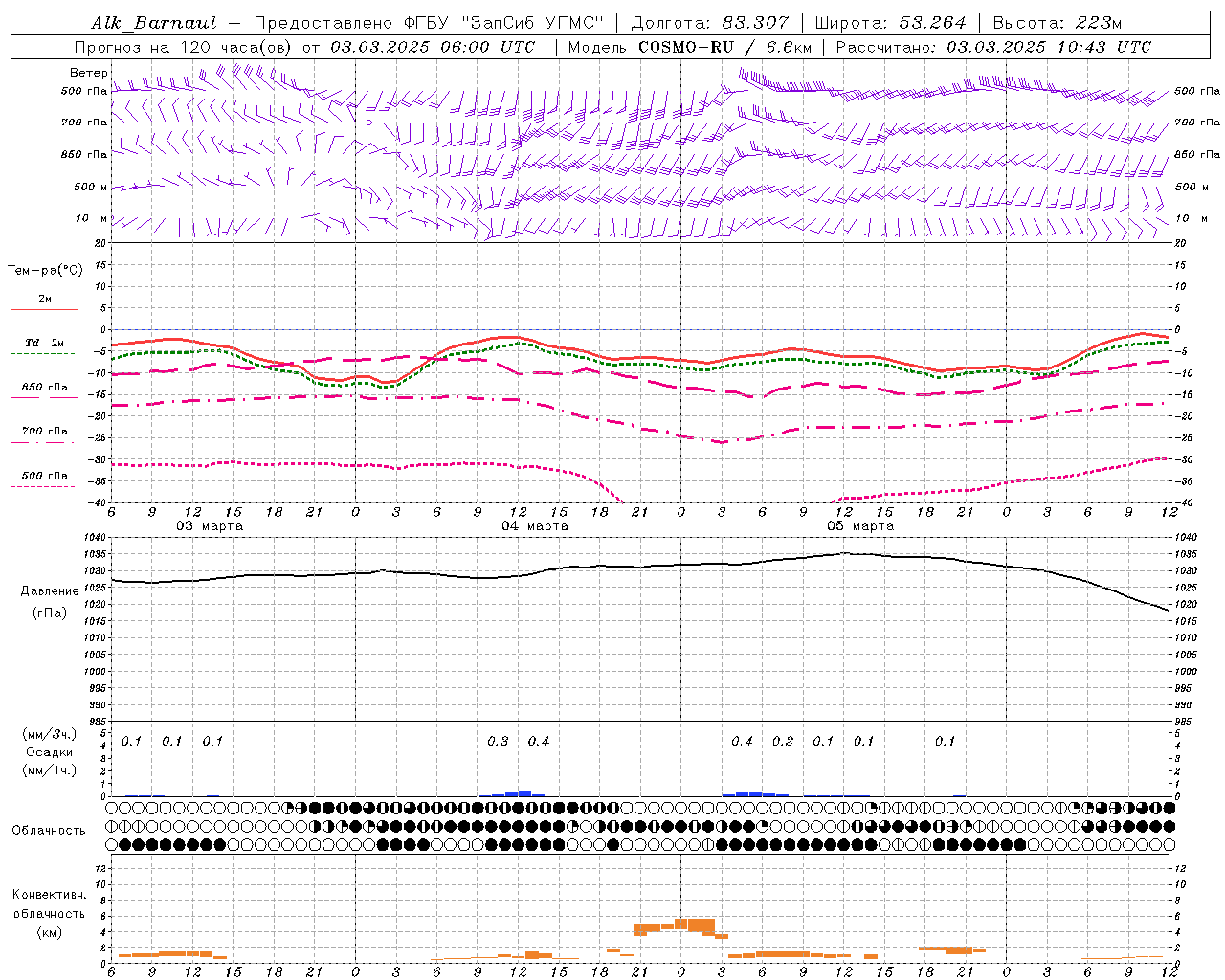This screenshot has width=1225, height=980.
Task: Click the "(мм/3ч.)" precipitation unit label
Action: coord(51,734)
